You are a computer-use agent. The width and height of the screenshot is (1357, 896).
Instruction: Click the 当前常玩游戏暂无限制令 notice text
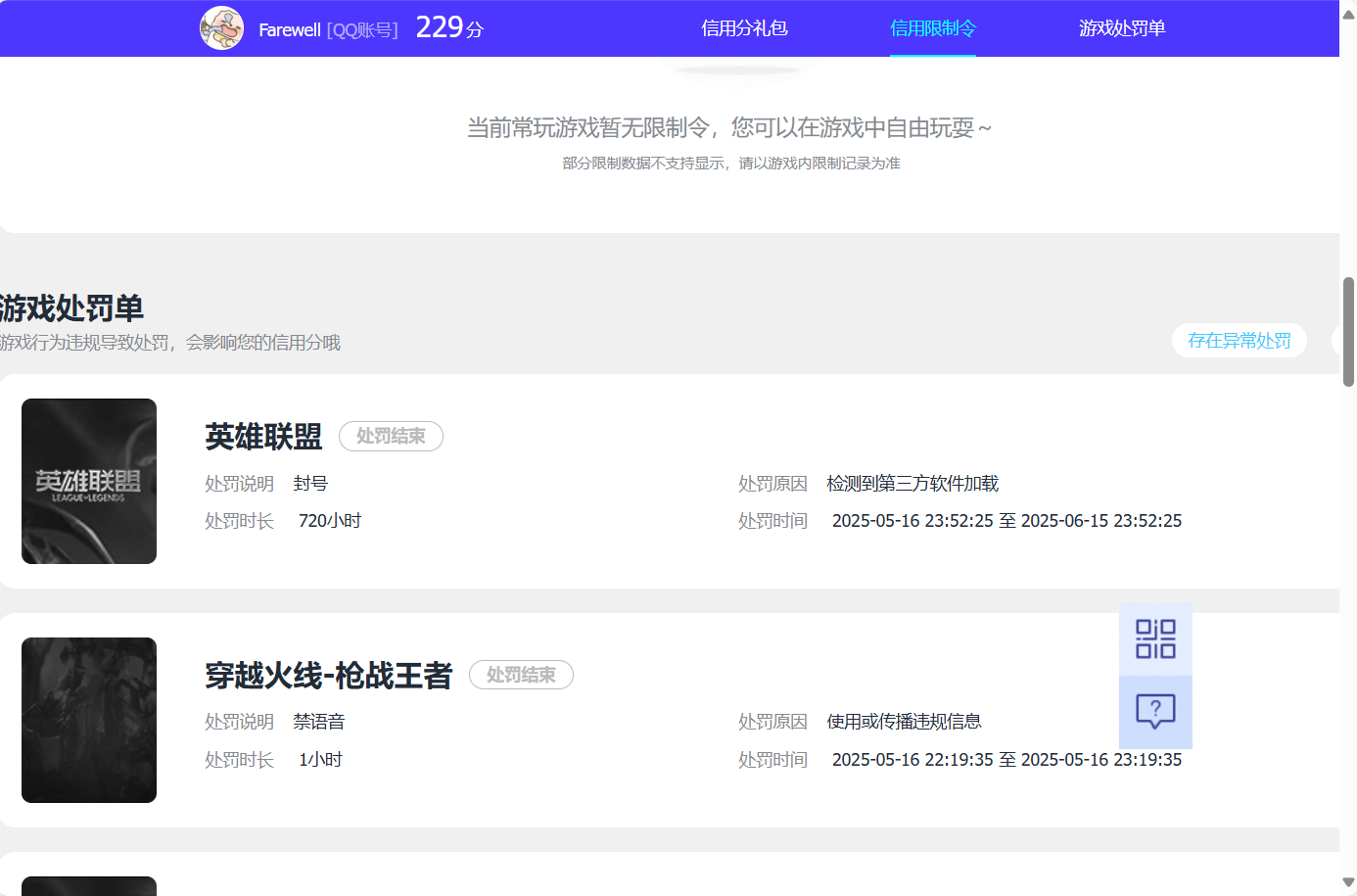[729, 128]
